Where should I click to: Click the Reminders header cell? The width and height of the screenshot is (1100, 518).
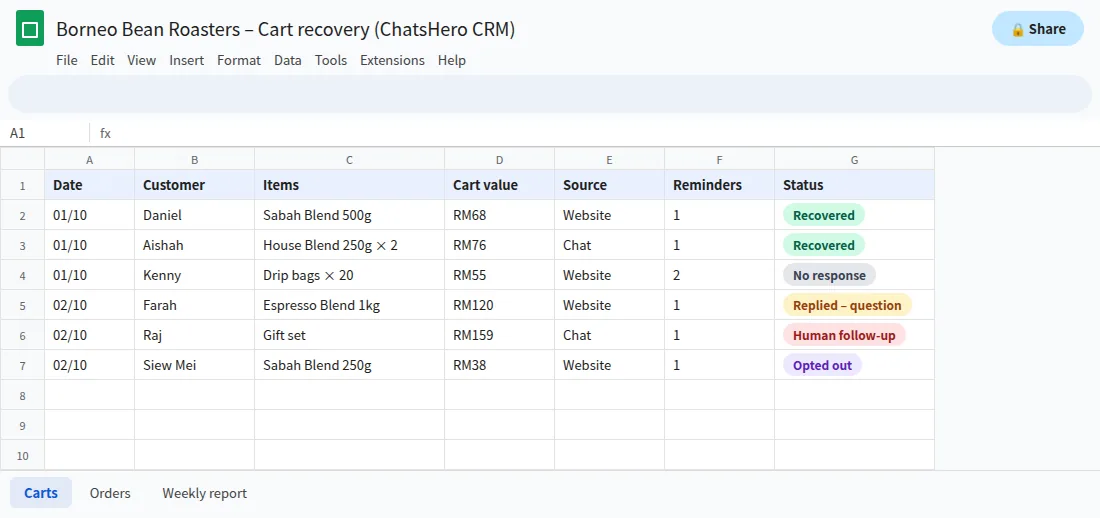pos(720,185)
